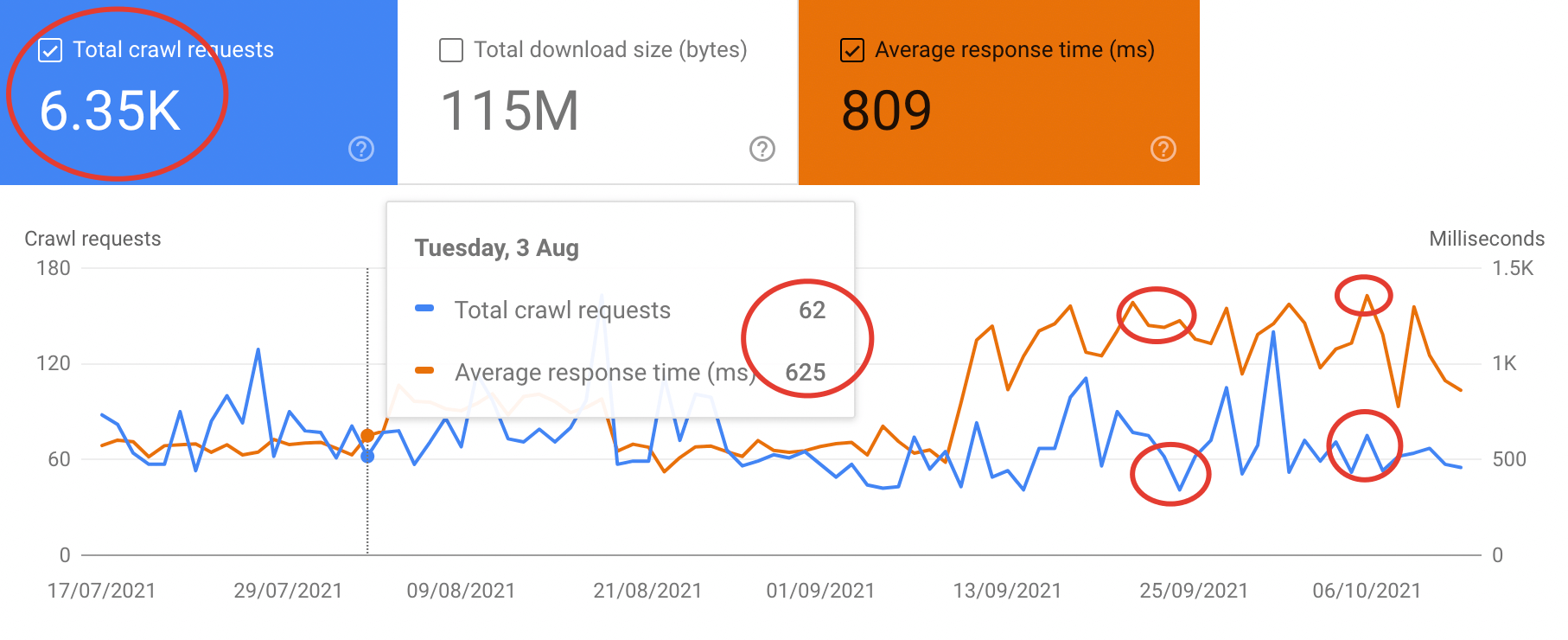
Task: Click the blue legend swatch for crawl requests
Action: [424, 308]
